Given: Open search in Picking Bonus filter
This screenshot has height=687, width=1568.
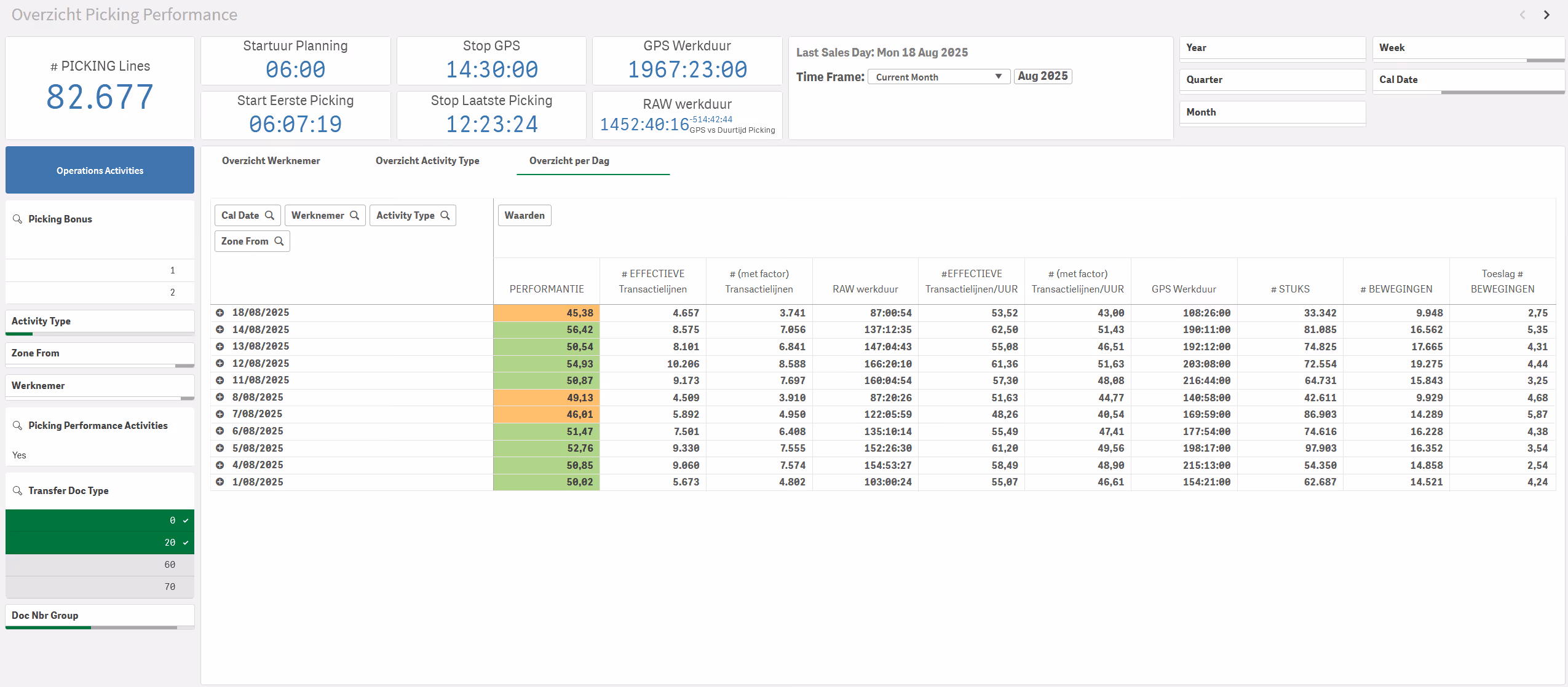Looking at the screenshot, I should pos(17,219).
